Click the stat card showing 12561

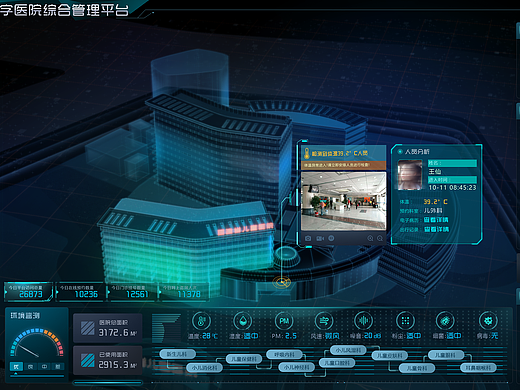click(132, 292)
